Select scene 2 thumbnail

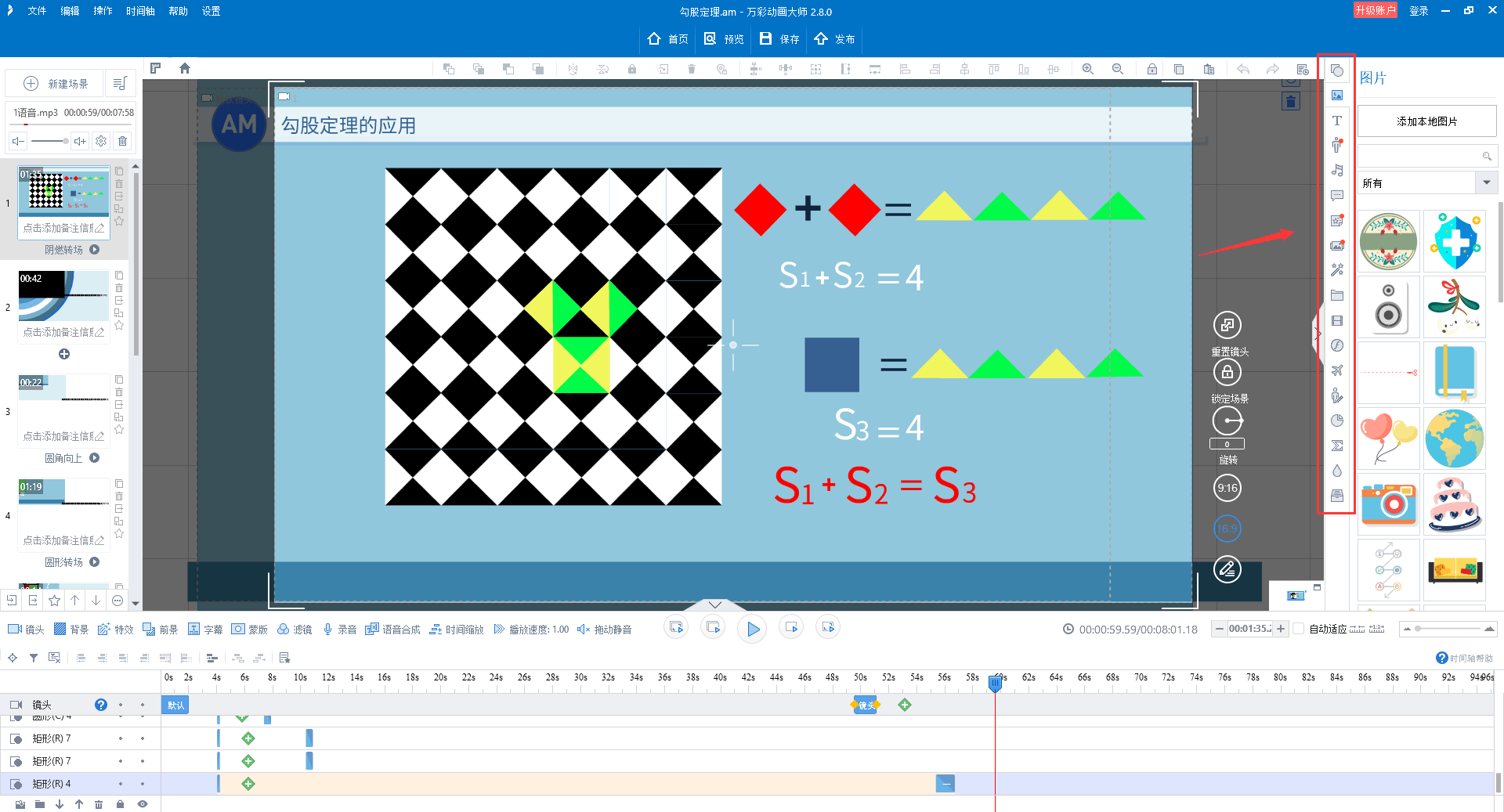(64, 295)
